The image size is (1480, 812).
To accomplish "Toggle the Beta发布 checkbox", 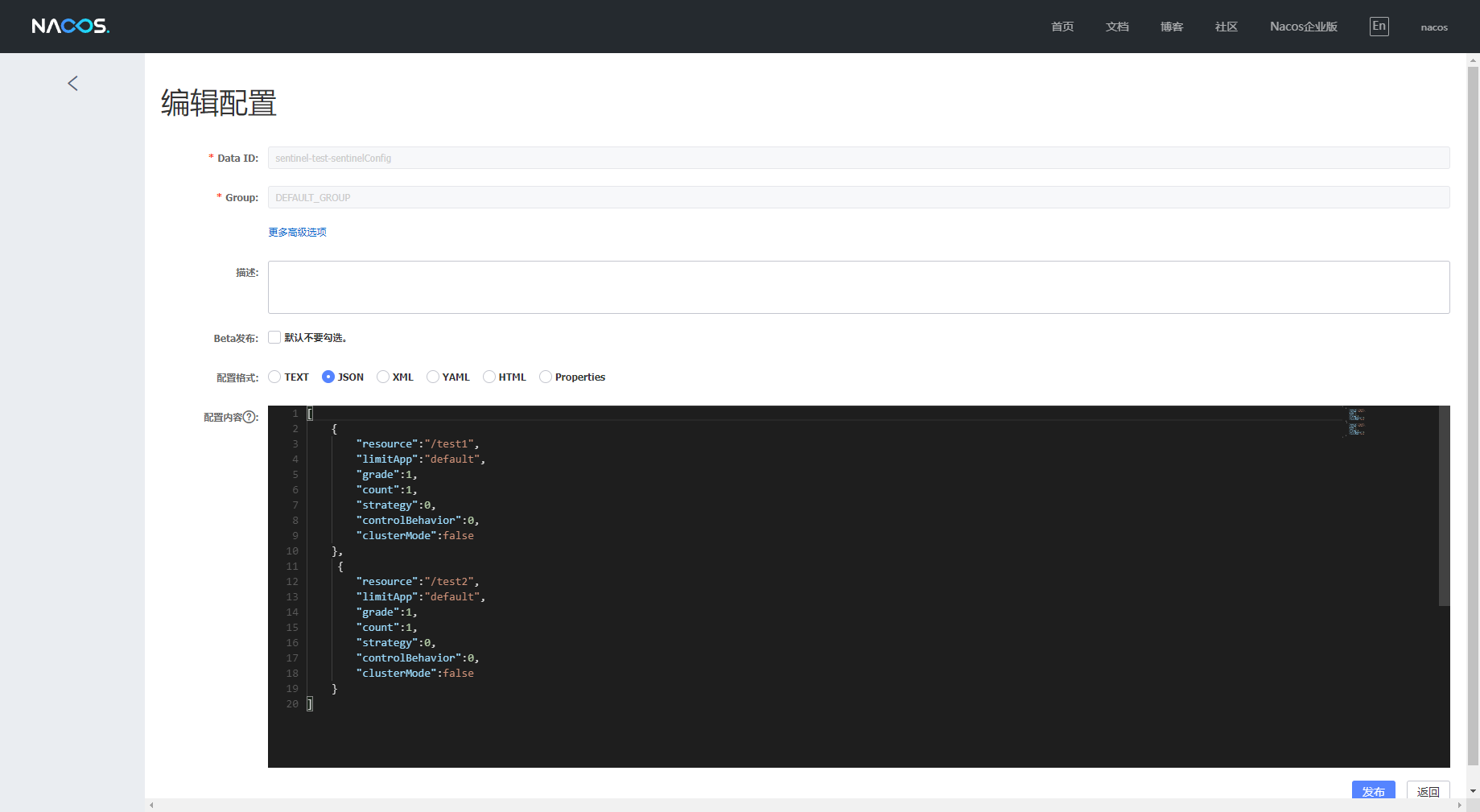I will coord(274,337).
